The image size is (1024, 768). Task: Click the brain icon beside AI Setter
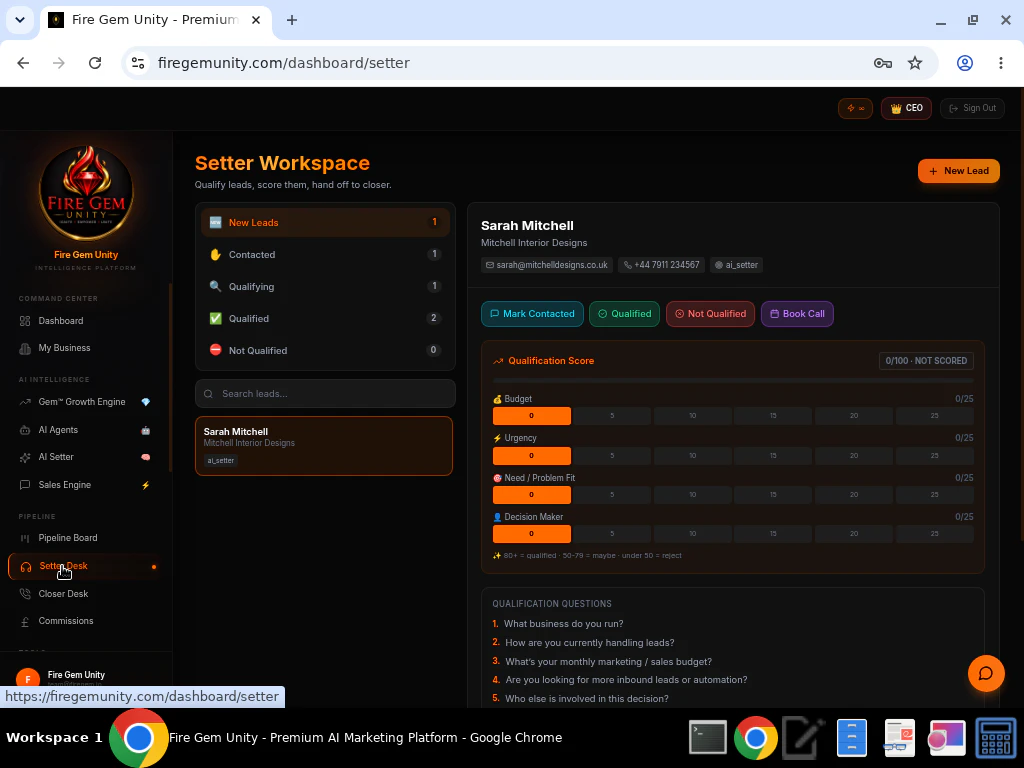[146, 457]
